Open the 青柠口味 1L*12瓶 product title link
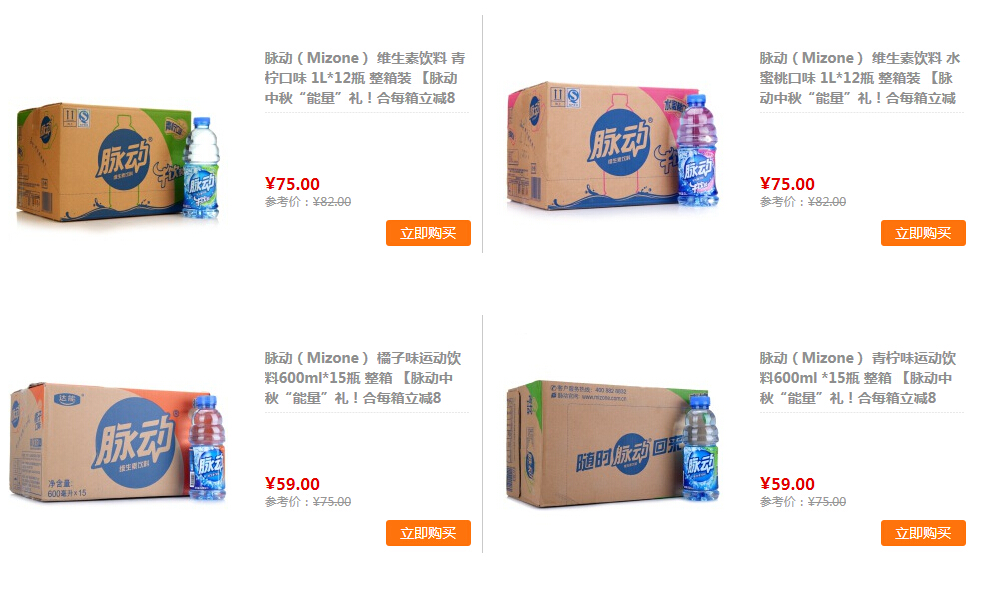This screenshot has width=987, height=592. point(365,78)
